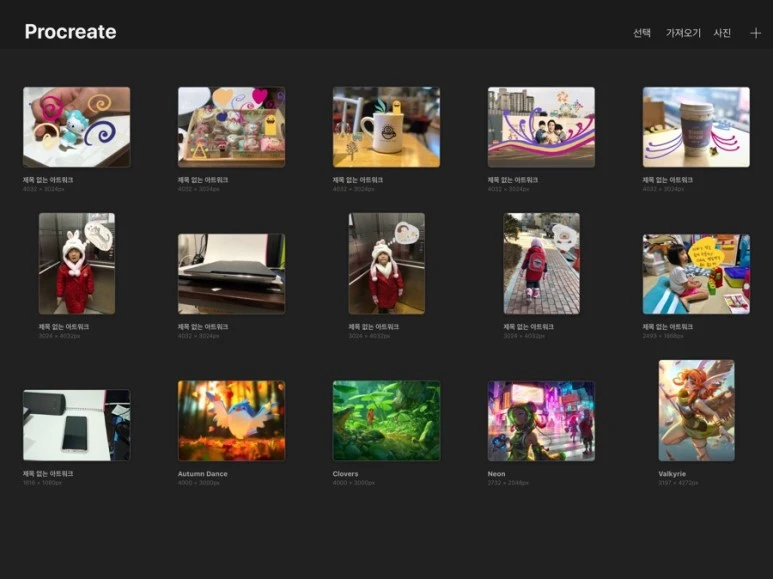The width and height of the screenshot is (773, 579).
Task: Open 사진 to import a photo
Action: tap(722, 33)
